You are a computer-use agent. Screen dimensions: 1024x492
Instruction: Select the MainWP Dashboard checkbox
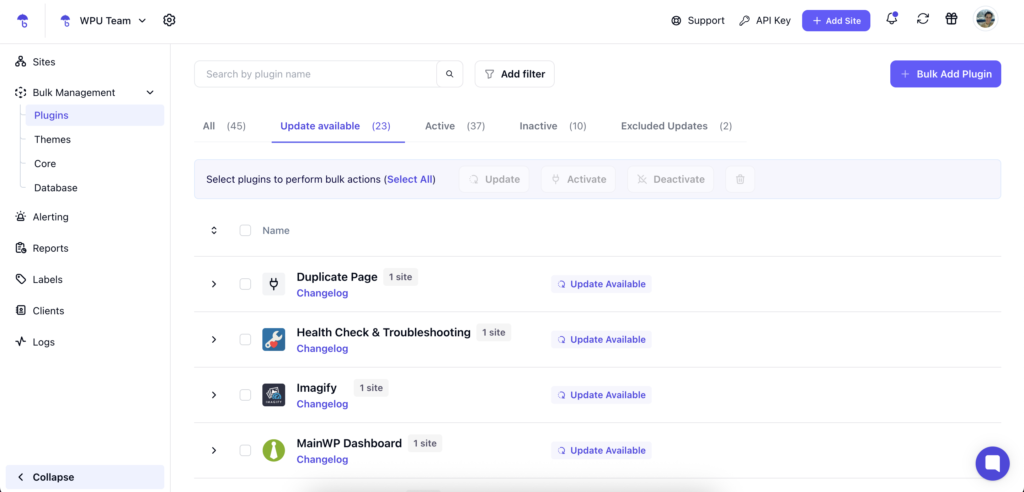[245, 451]
